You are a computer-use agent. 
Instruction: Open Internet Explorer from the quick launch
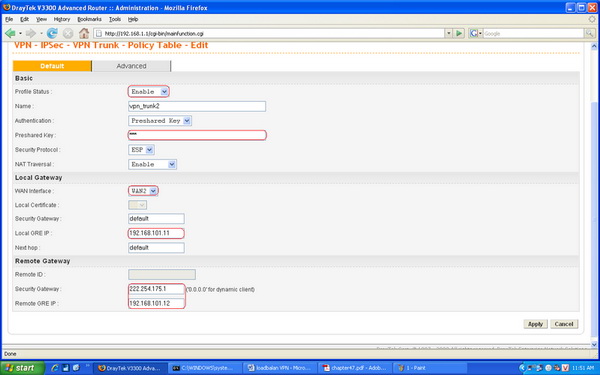click(55, 368)
